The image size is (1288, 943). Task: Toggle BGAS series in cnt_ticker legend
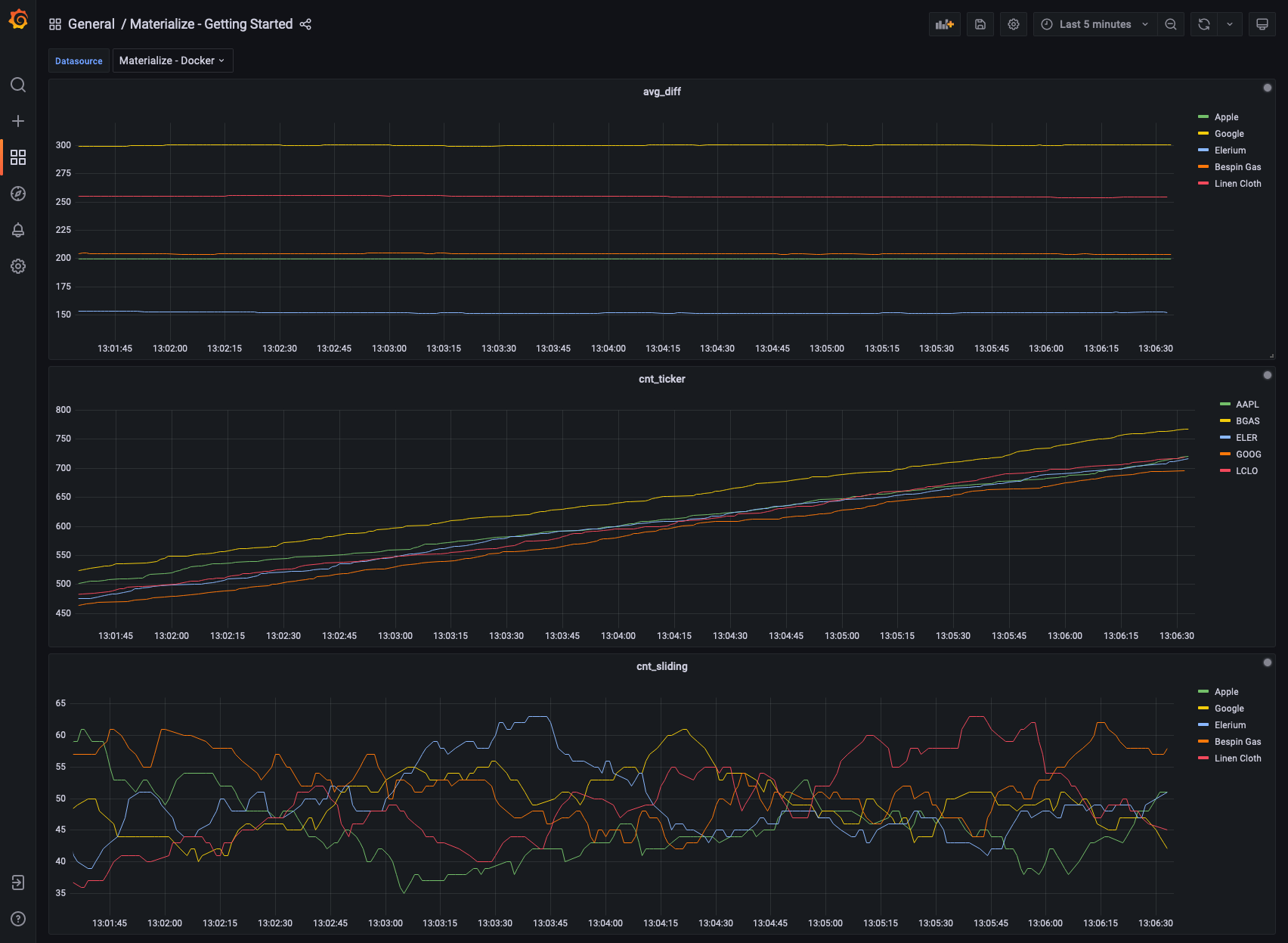pos(1248,421)
